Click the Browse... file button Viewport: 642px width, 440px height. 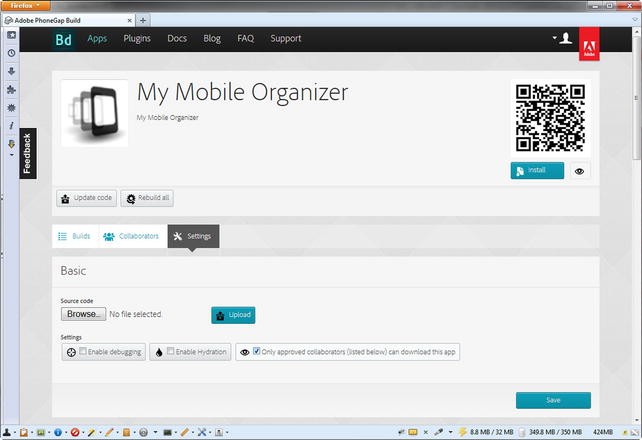click(84, 314)
